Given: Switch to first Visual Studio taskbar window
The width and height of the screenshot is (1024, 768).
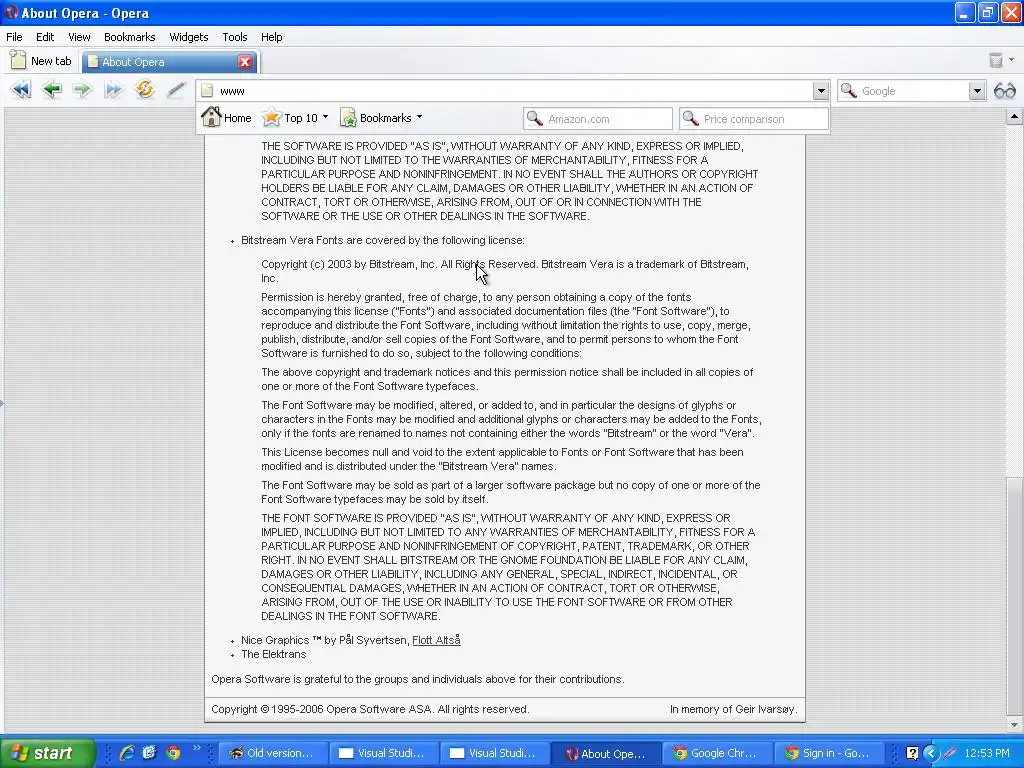Looking at the screenshot, I should 383,753.
